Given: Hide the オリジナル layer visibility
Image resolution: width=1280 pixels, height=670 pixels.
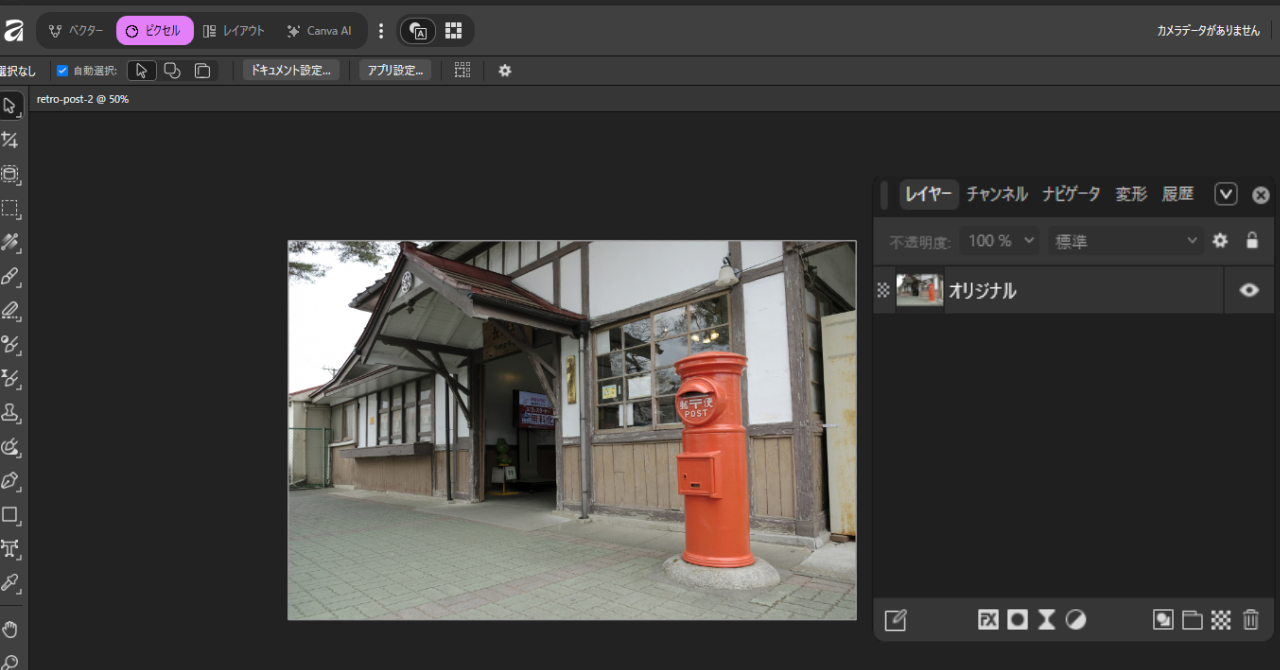Looking at the screenshot, I should (1249, 290).
